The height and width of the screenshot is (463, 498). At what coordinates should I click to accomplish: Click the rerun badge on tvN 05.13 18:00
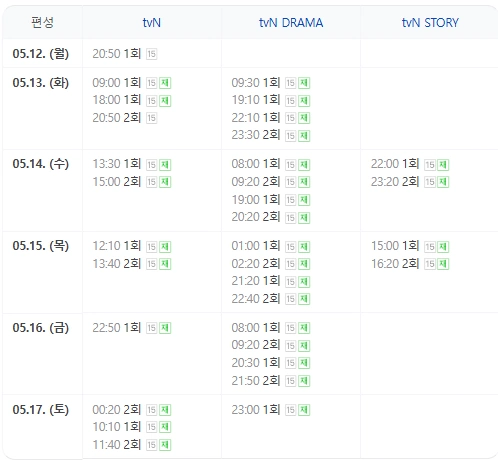tap(165, 101)
